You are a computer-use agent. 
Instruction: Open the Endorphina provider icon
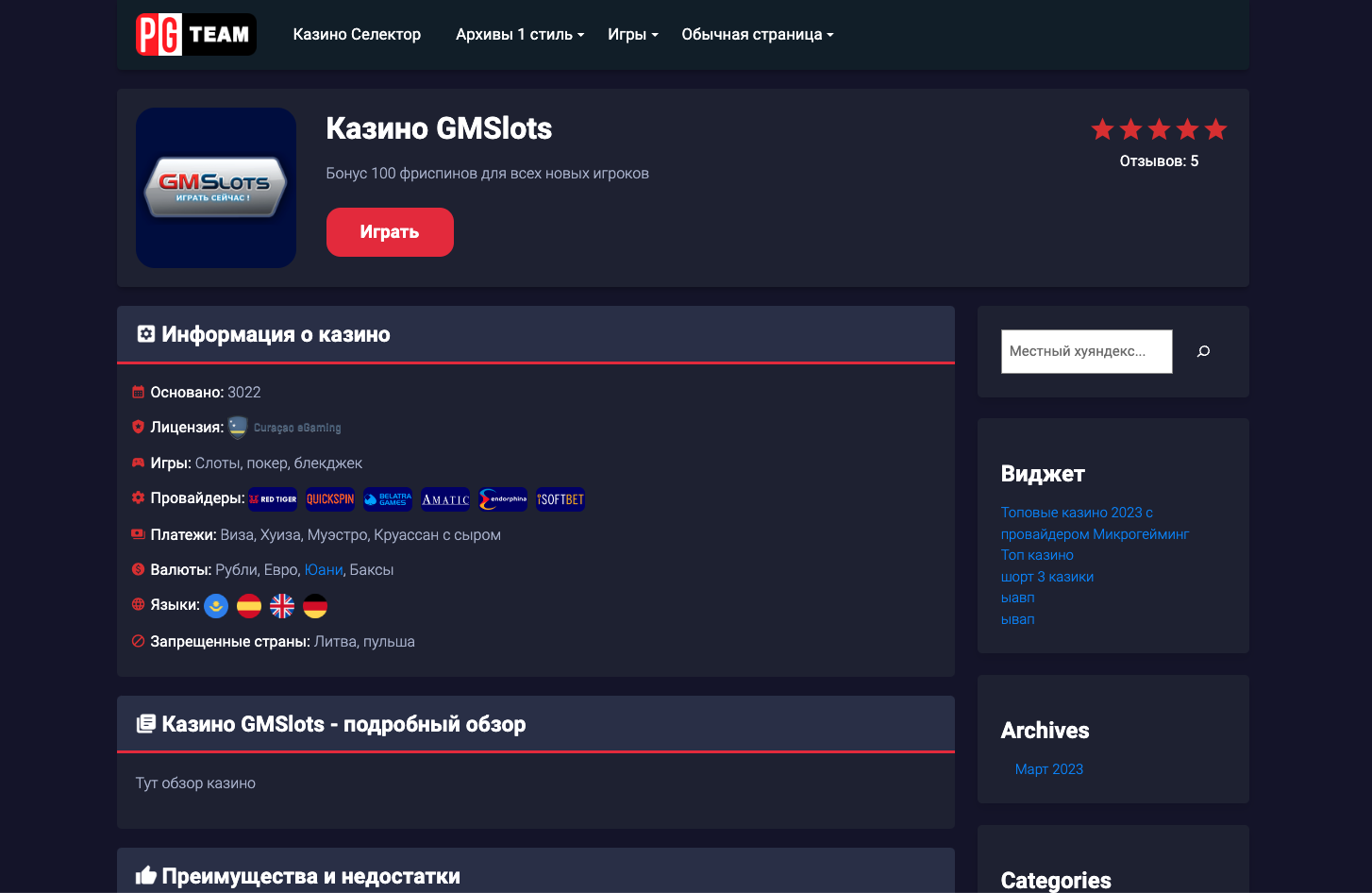click(x=503, y=499)
